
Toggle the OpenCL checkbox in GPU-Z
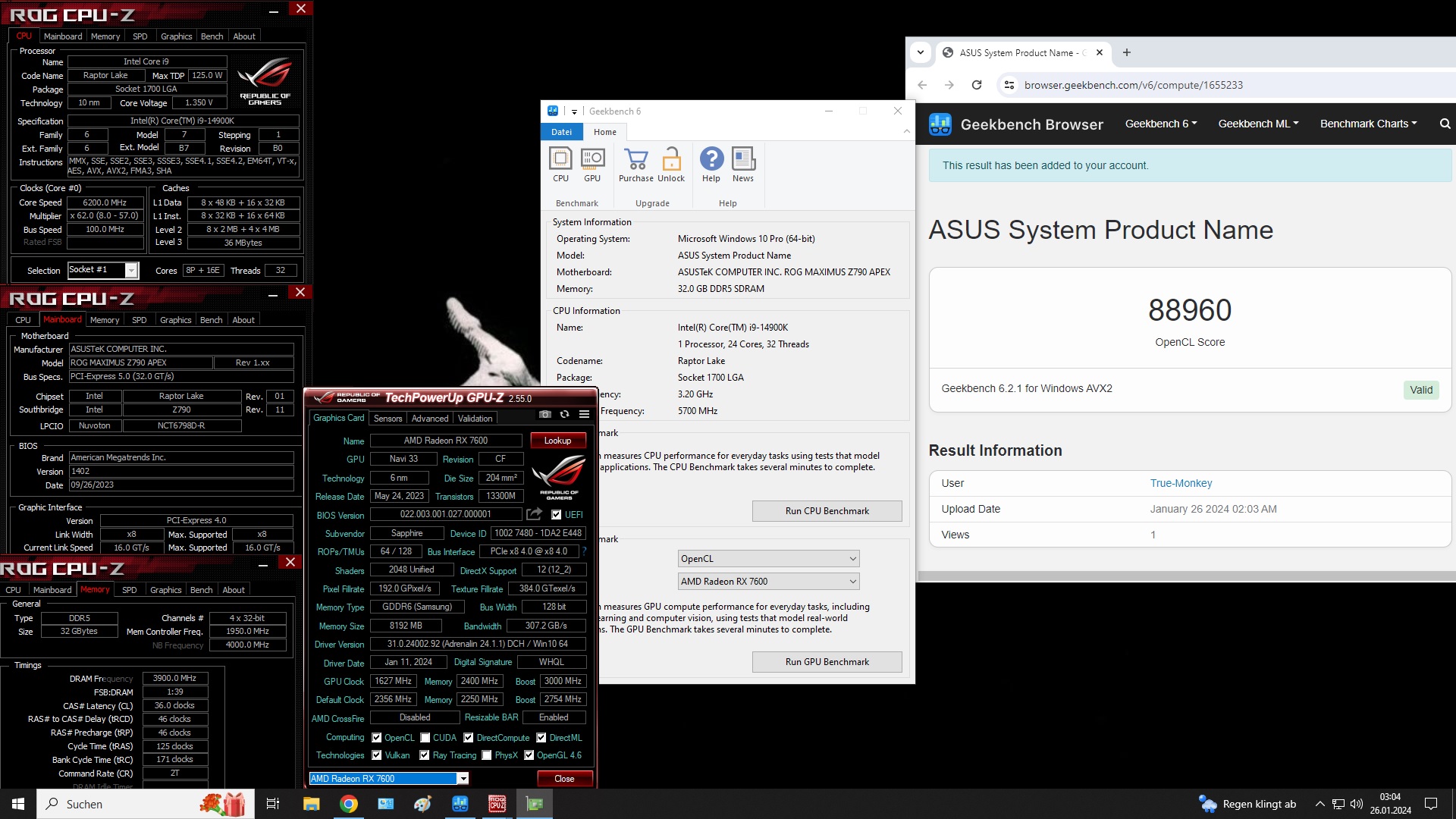point(377,738)
